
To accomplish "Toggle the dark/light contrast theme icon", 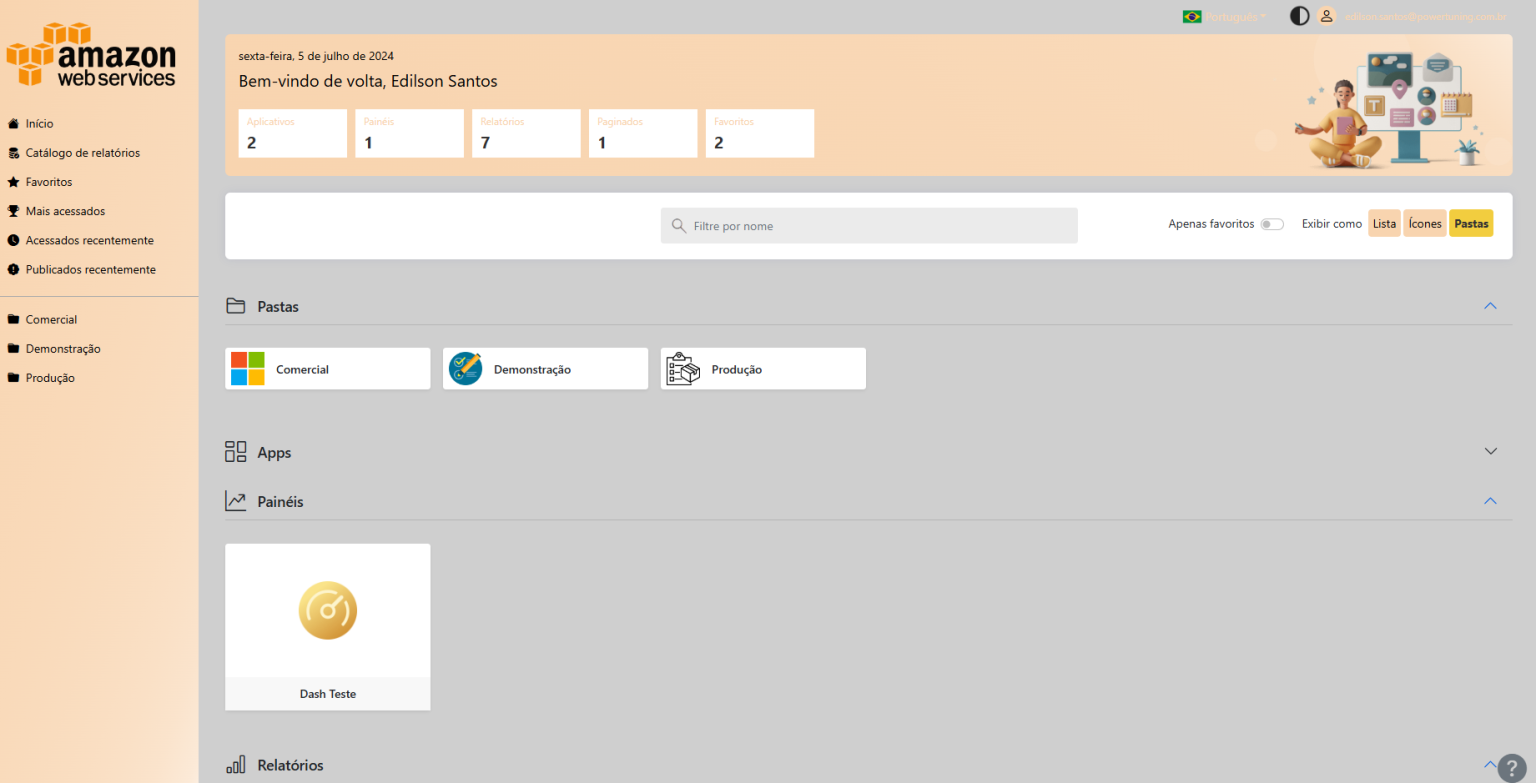I will [x=1299, y=16].
